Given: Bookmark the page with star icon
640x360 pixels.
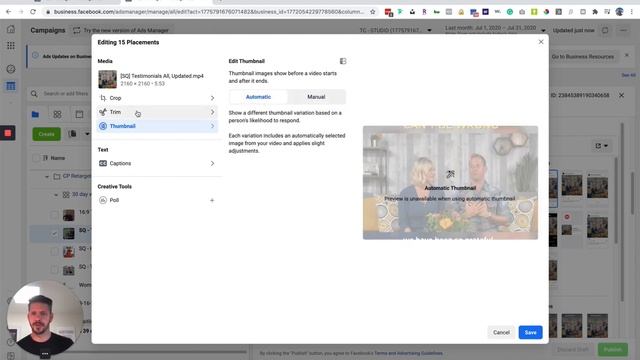Looking at the screenshot, I should (x=373, y=12).
